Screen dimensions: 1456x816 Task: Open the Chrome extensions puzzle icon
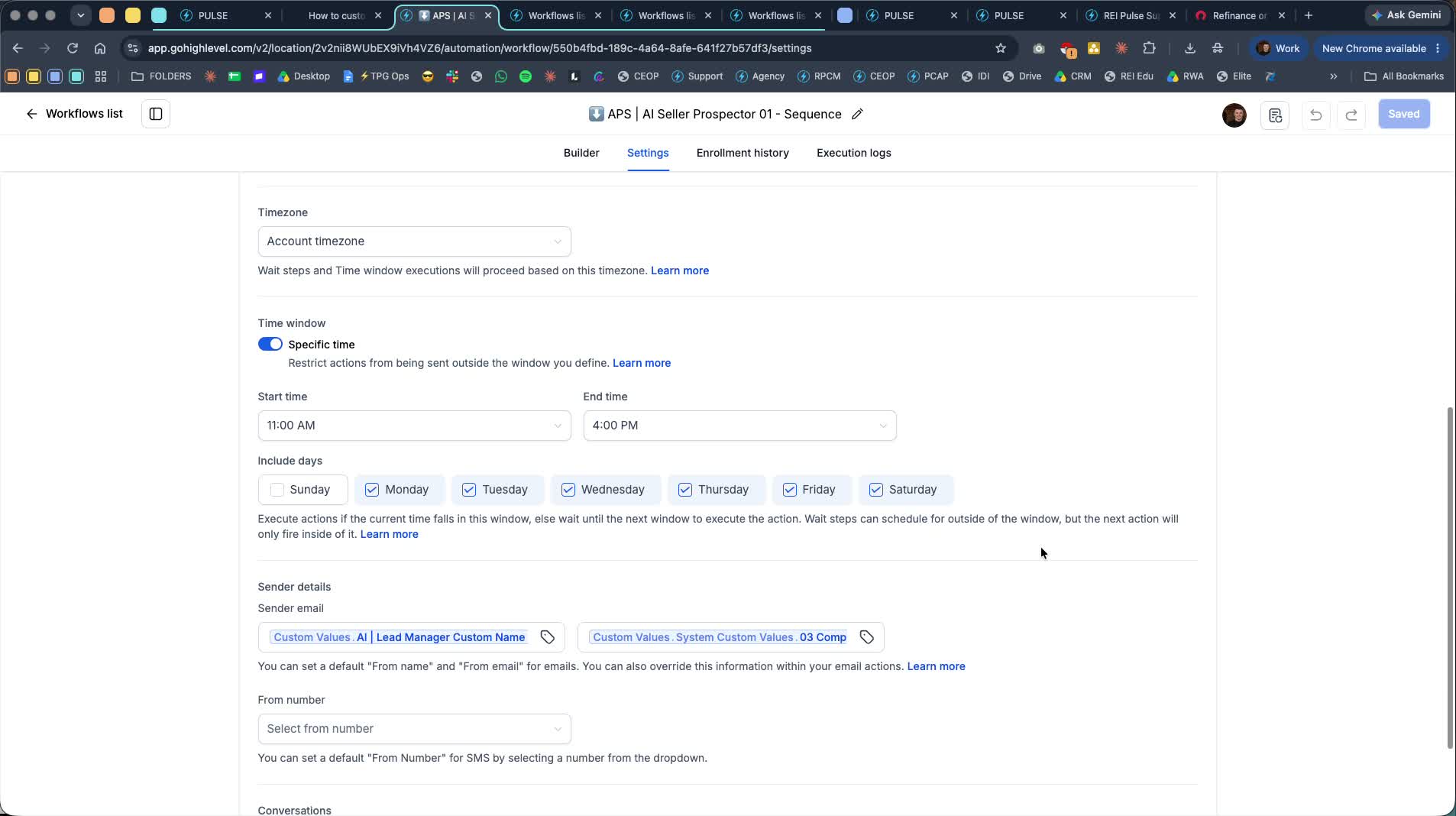(1149, 48)
